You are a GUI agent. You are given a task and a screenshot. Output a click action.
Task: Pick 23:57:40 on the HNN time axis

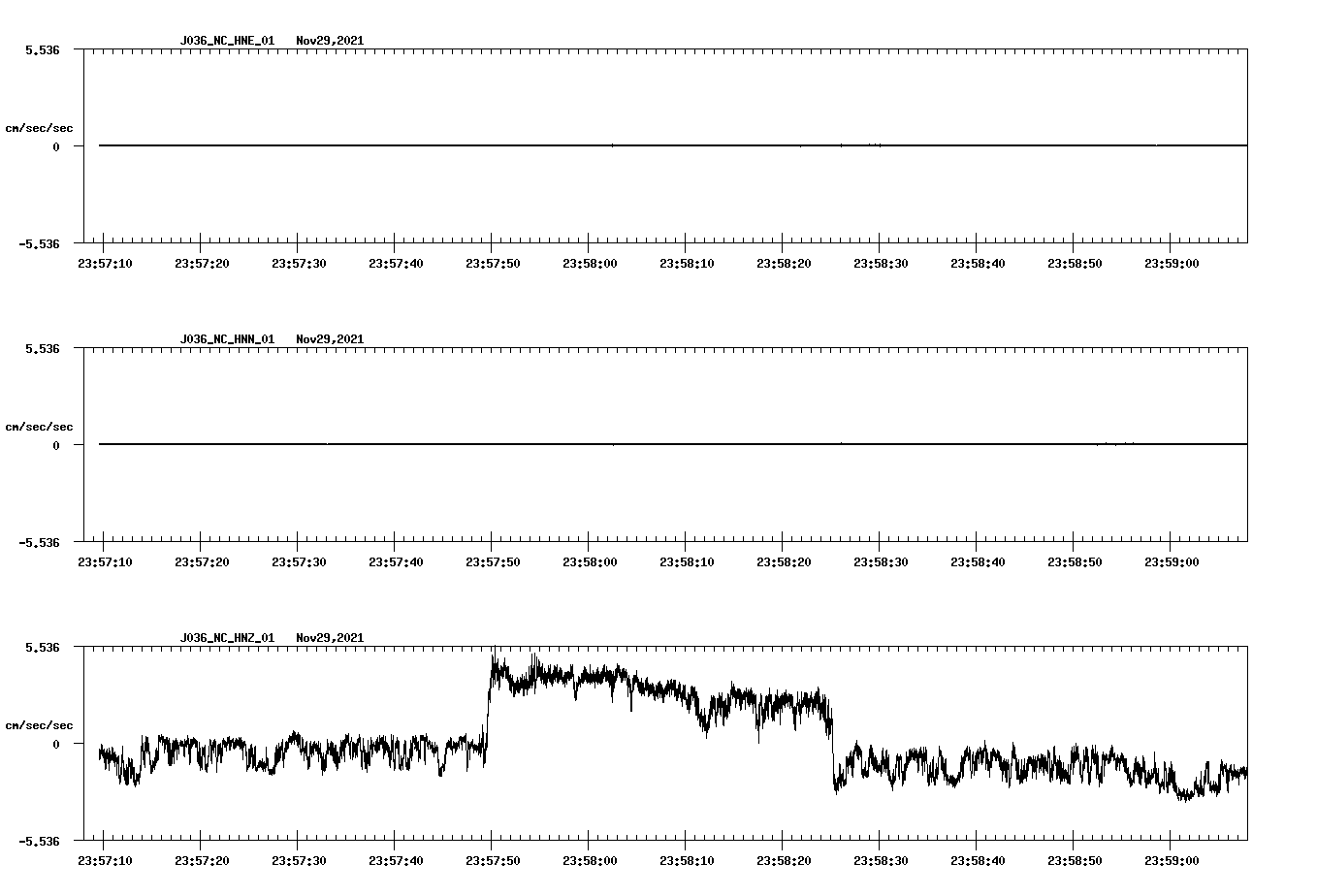(396, 562)
